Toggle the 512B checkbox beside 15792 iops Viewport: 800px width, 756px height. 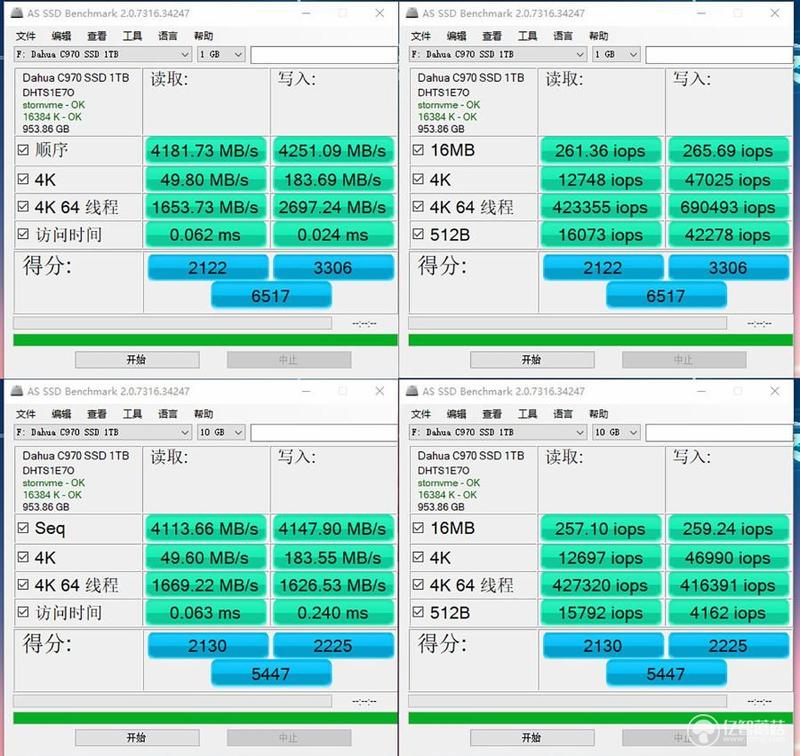(418, 612)
